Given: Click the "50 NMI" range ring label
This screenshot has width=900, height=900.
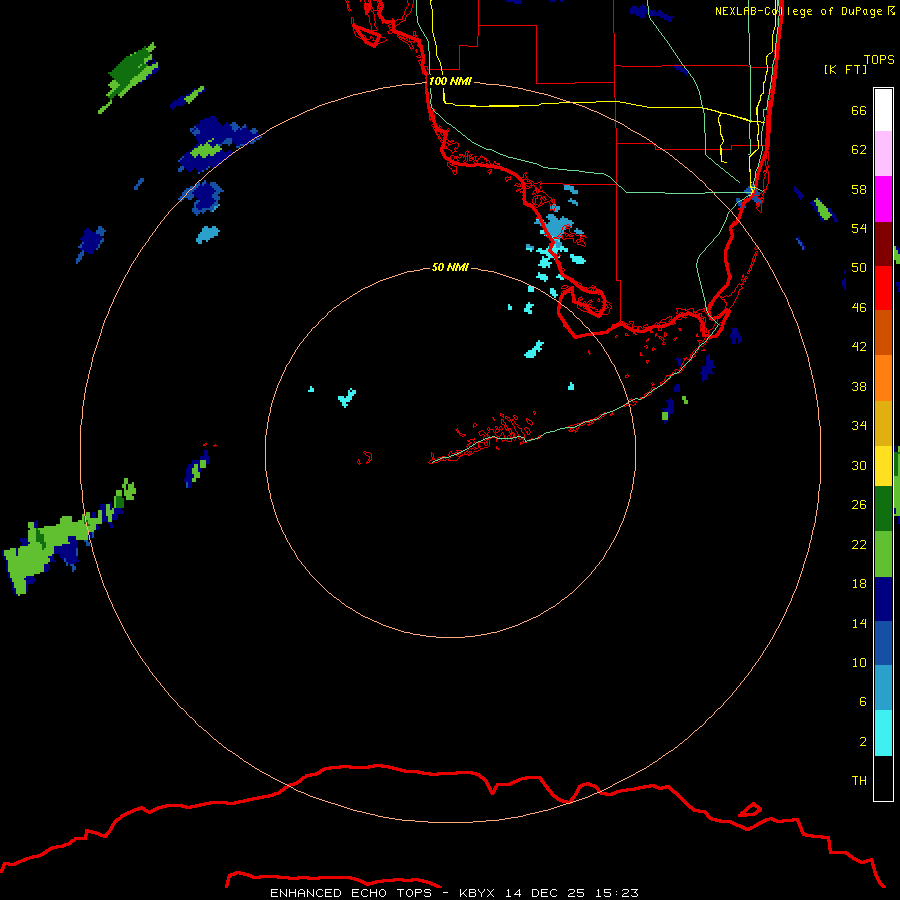Looking at the screenshot, I should (450, 267).
